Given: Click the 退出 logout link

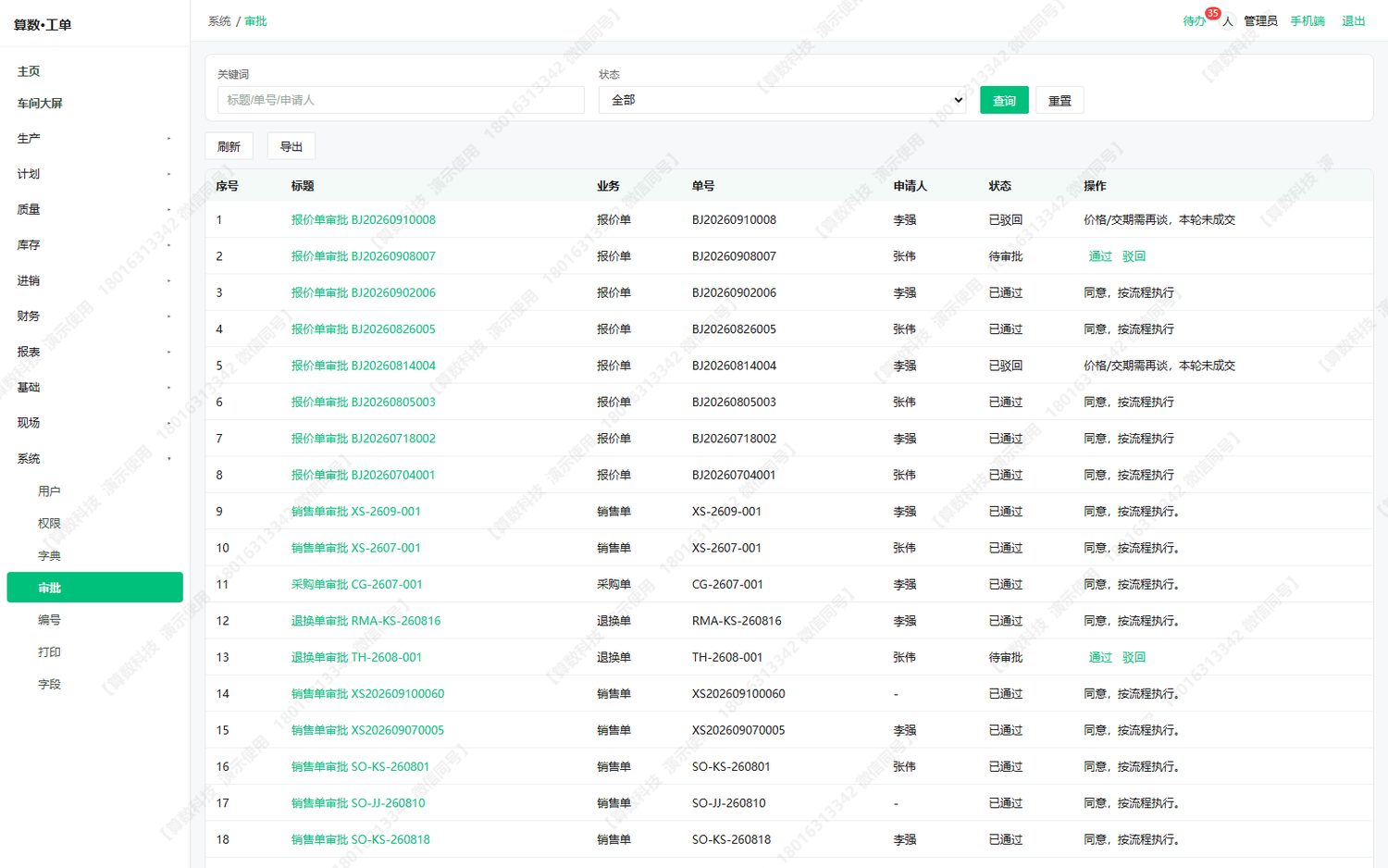Looking at the screenshot, I should coord(1354,21).
